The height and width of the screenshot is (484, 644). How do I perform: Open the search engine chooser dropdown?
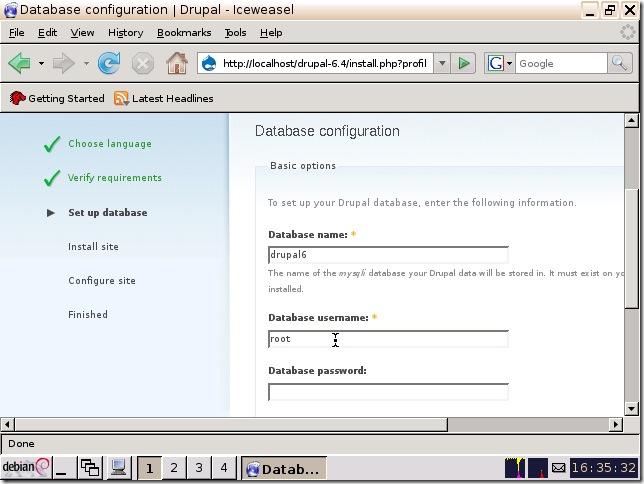pyautogui.click(x=509, y=63)
